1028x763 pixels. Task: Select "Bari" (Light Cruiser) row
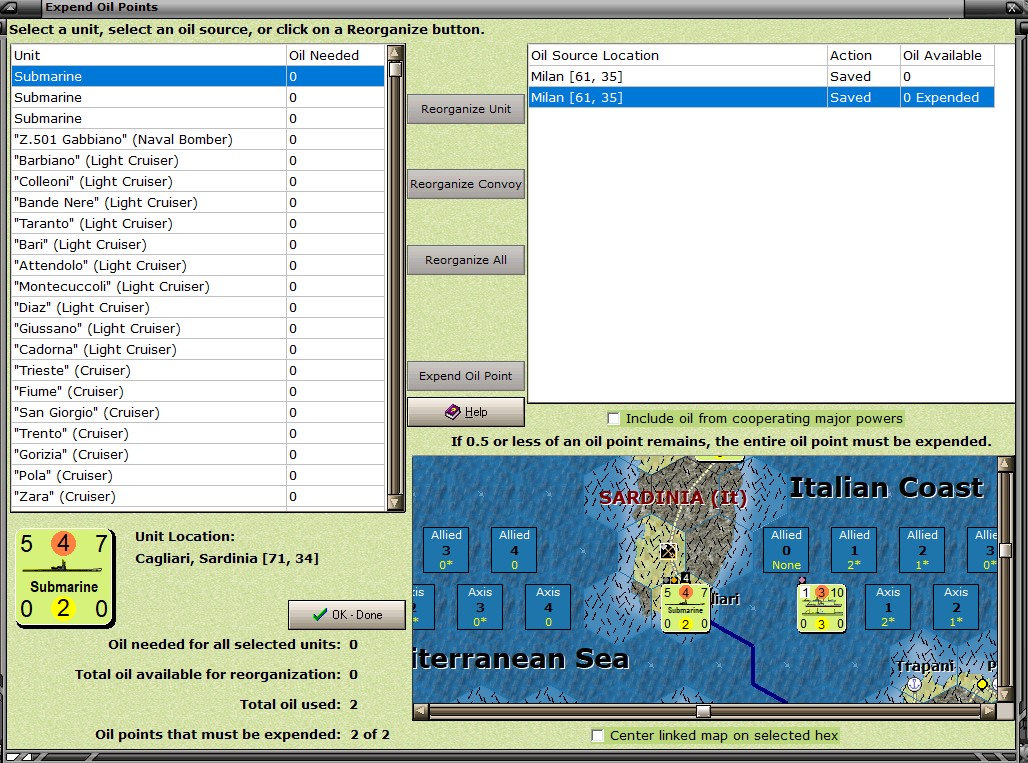198,244
